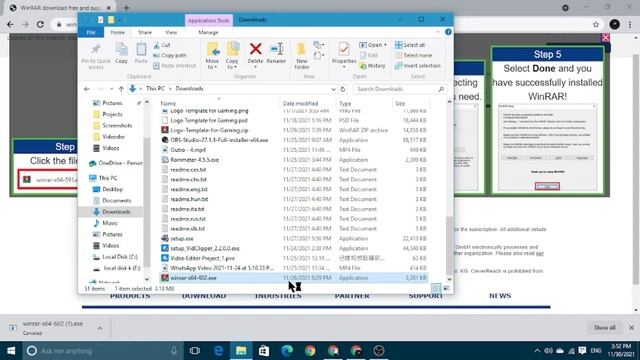This screenshot has height=360, width=640.
Task: Open a new Chrome tab
Action: click(127, 8)
